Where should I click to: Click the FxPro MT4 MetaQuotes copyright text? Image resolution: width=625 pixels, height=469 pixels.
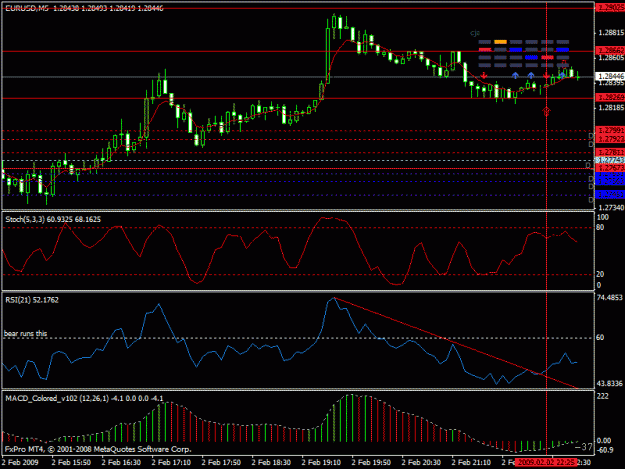98,449
